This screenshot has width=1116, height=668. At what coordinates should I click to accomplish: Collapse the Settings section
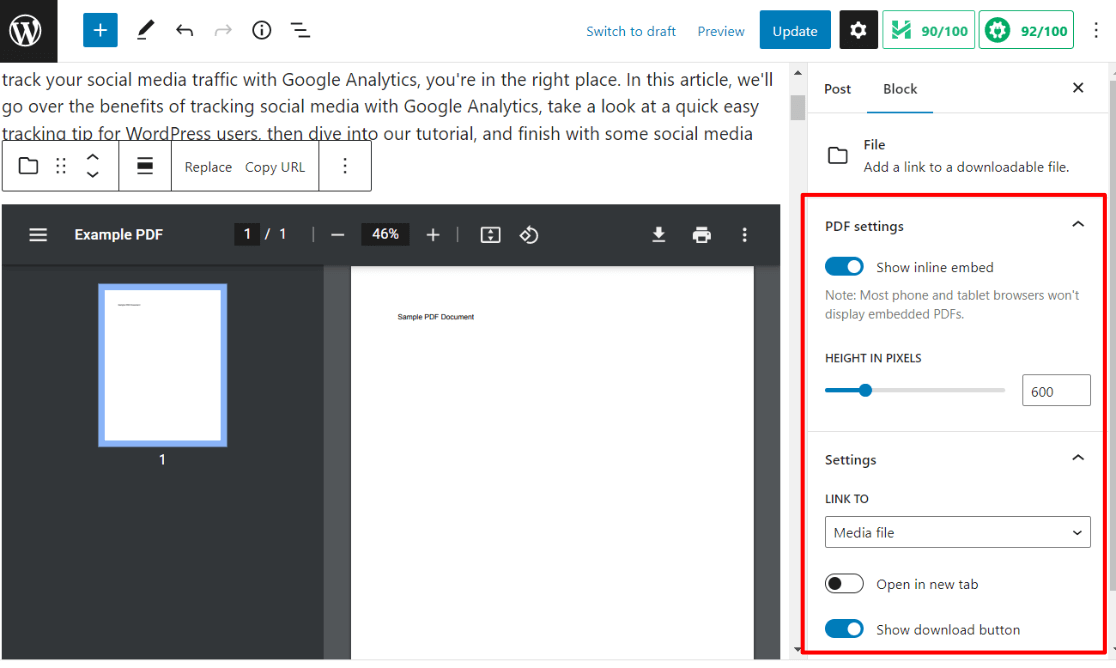point(1077,457)
